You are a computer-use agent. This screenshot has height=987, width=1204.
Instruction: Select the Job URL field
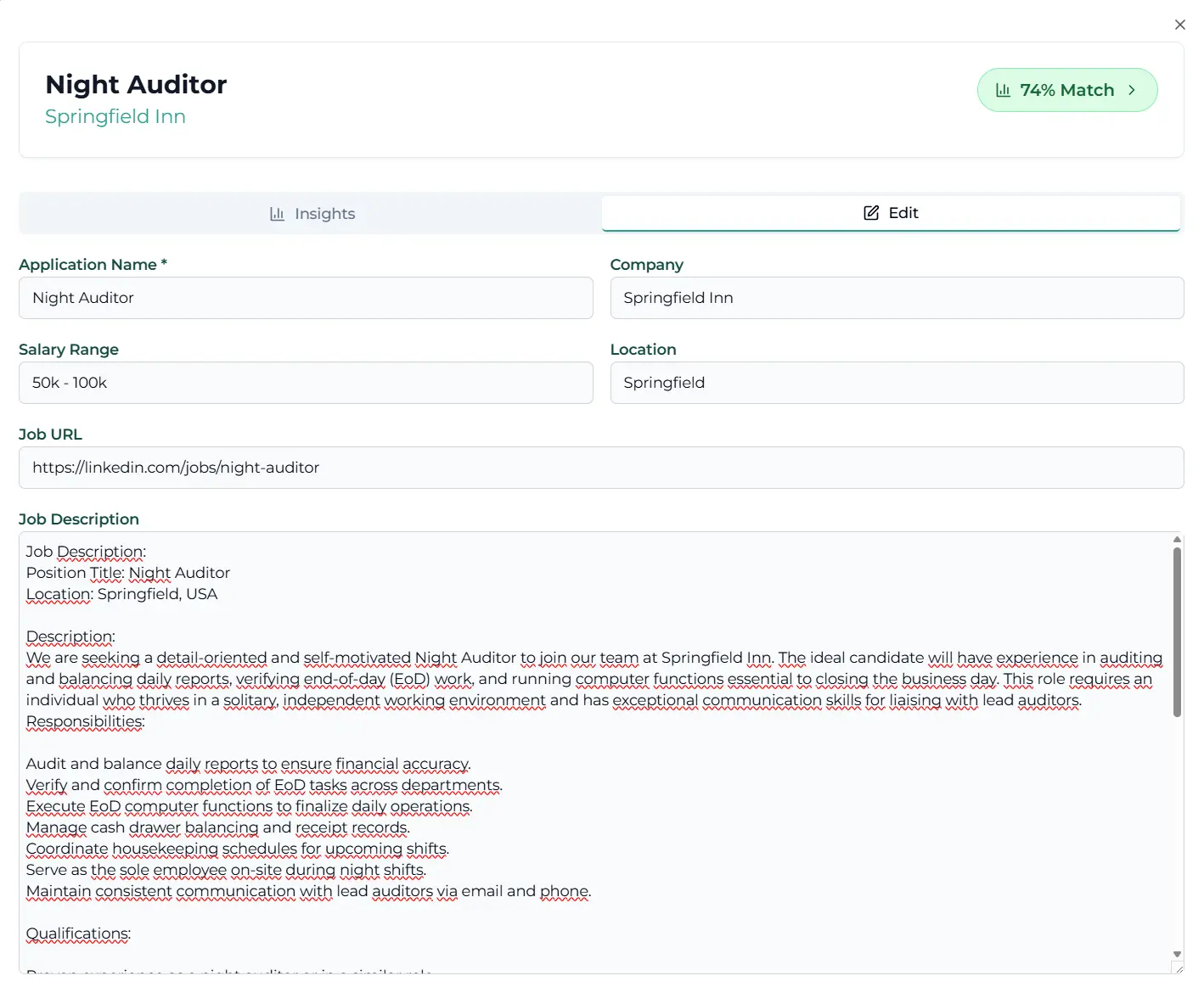pyautogui.click(x=600, y=468)
